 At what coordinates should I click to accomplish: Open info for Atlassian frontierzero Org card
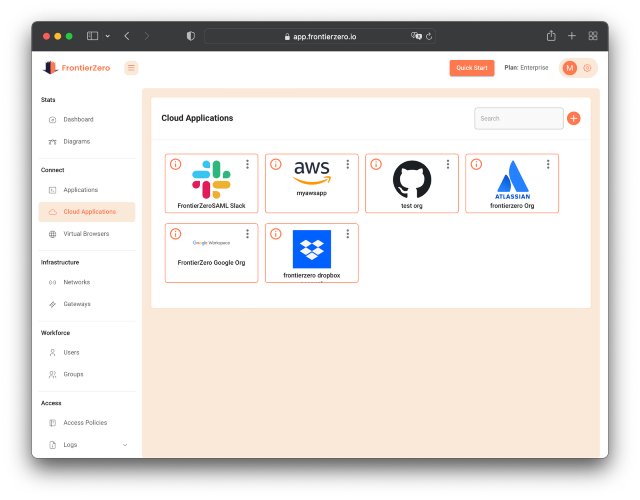(x=476, y=164)
